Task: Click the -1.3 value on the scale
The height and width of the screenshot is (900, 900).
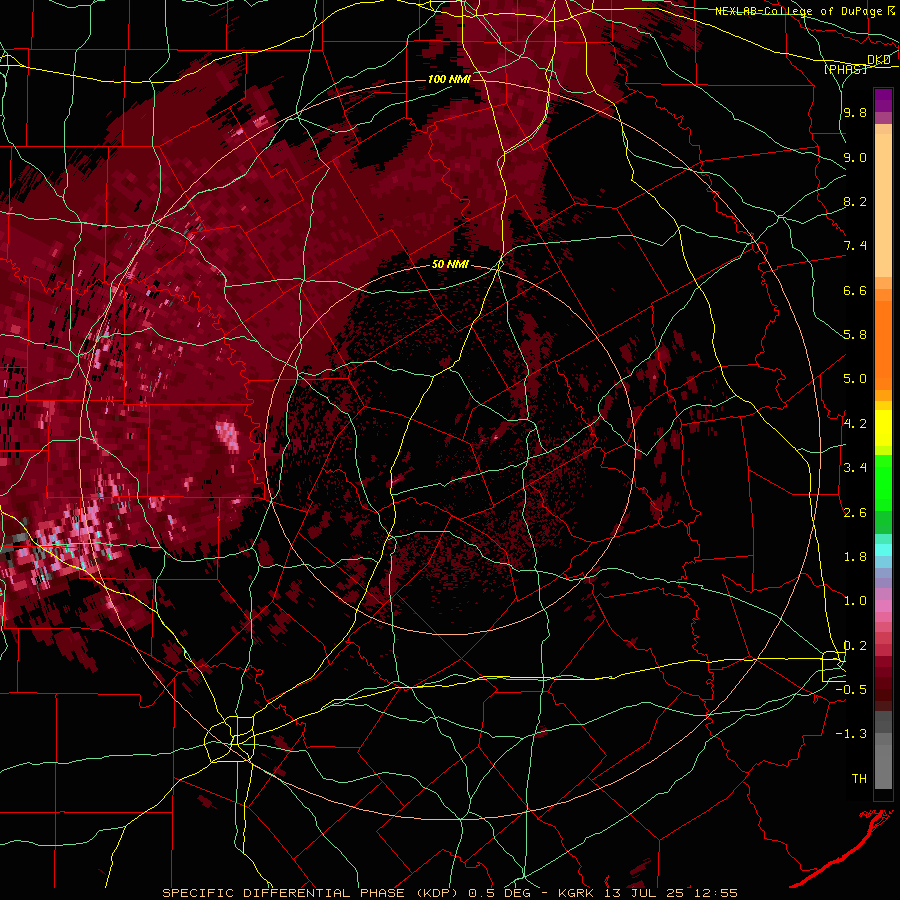Action: [851, 734]
